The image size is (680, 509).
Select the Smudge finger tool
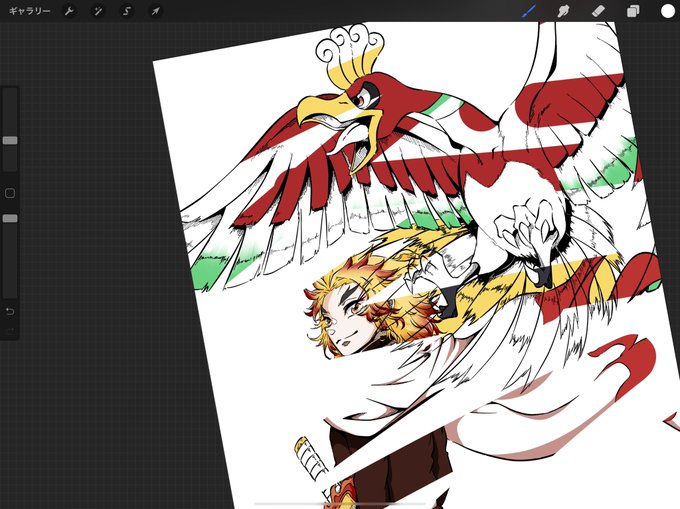pos(563,11)
